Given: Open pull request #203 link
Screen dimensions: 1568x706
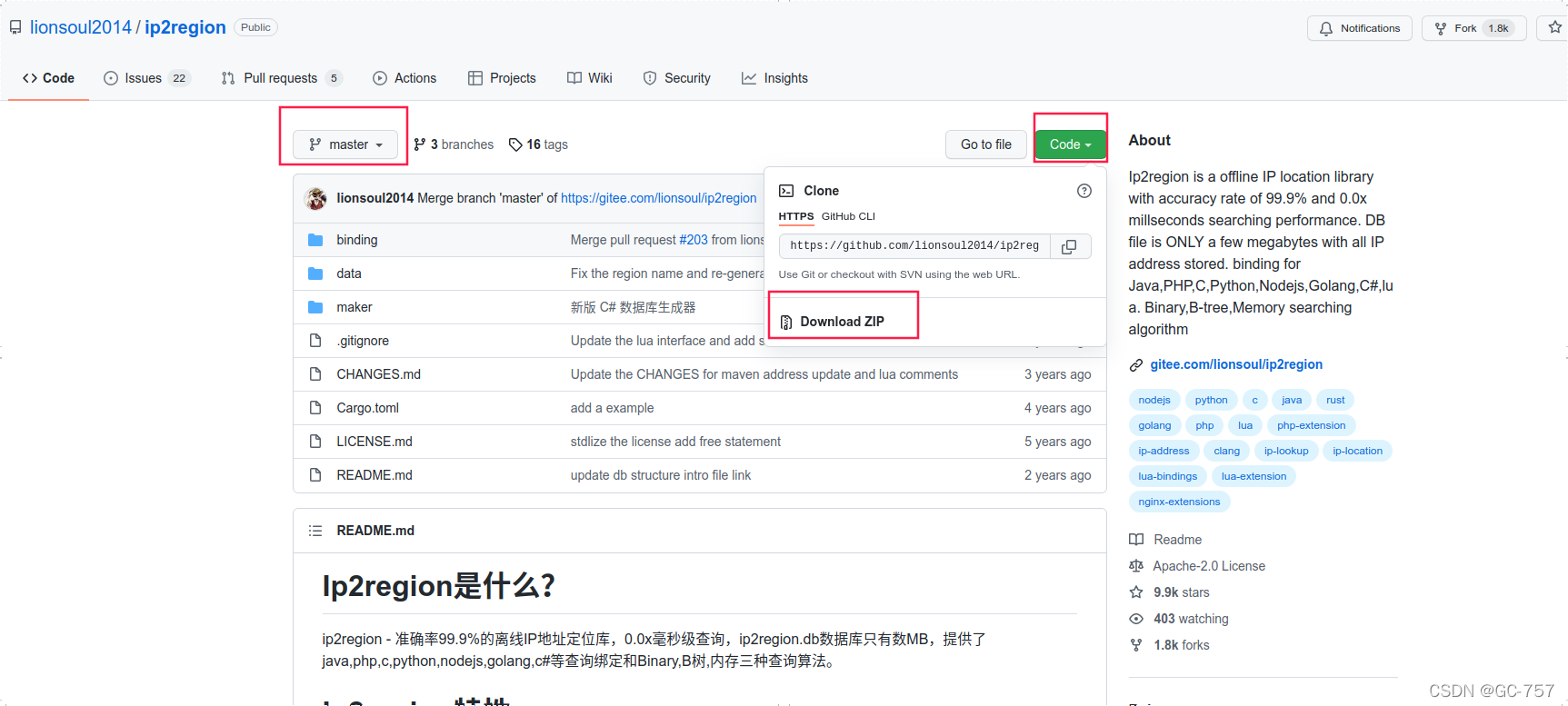Looking at the screenshot, I should pyautogui.click(x=694, y=240).
